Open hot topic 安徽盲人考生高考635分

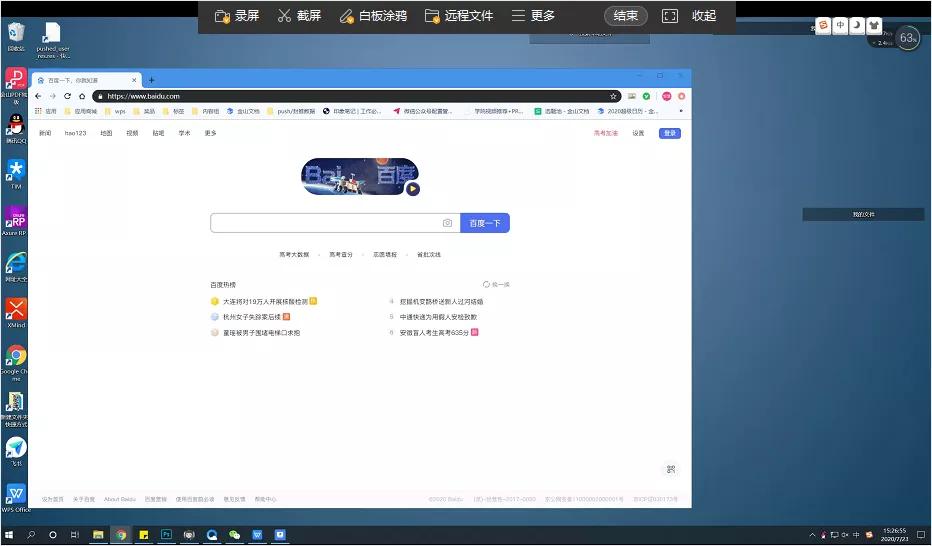point(434,332)
